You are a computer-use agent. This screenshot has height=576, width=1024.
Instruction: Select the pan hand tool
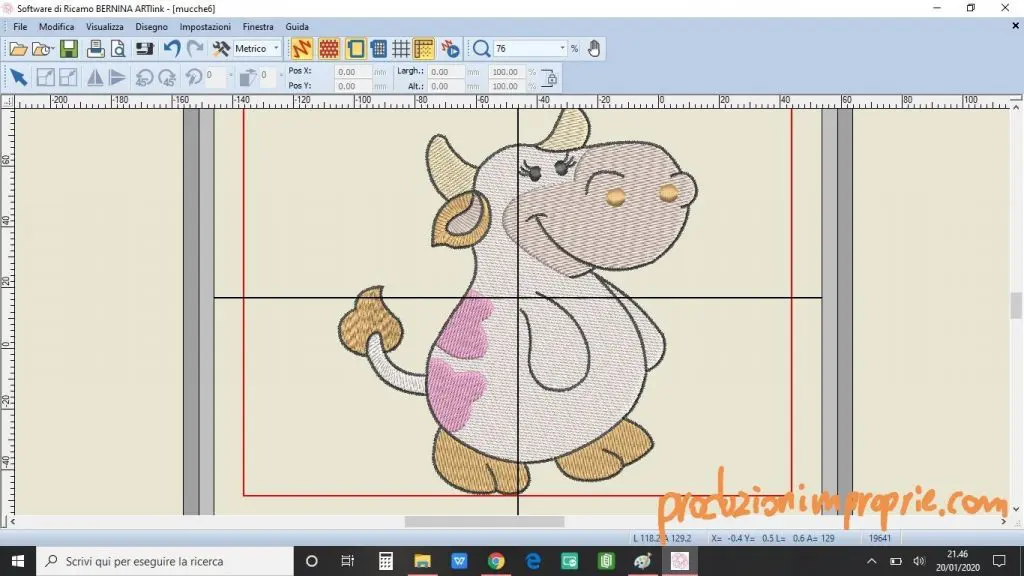tap(594, 48)
